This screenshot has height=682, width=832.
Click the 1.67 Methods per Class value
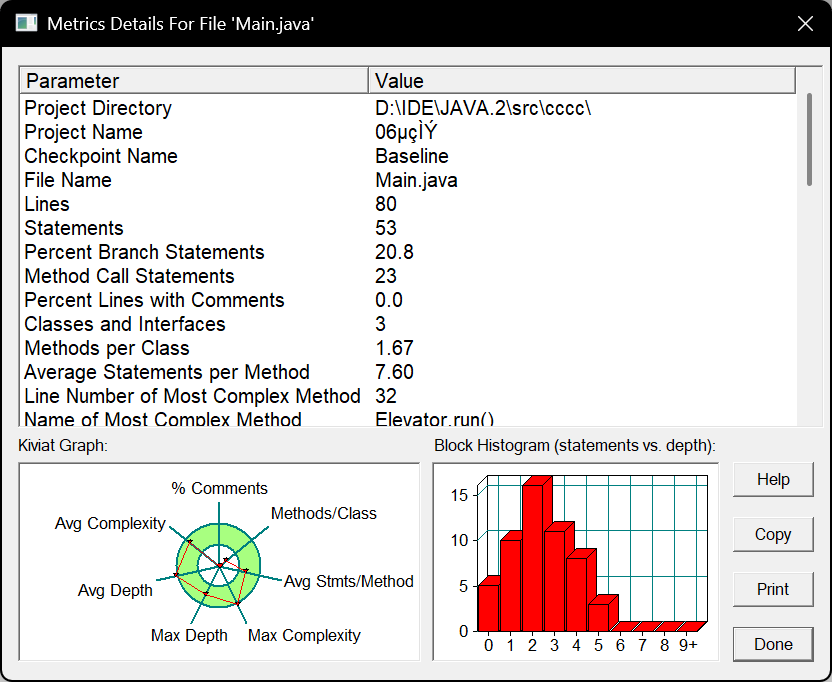pyautogui.click(x=394, y=348)
